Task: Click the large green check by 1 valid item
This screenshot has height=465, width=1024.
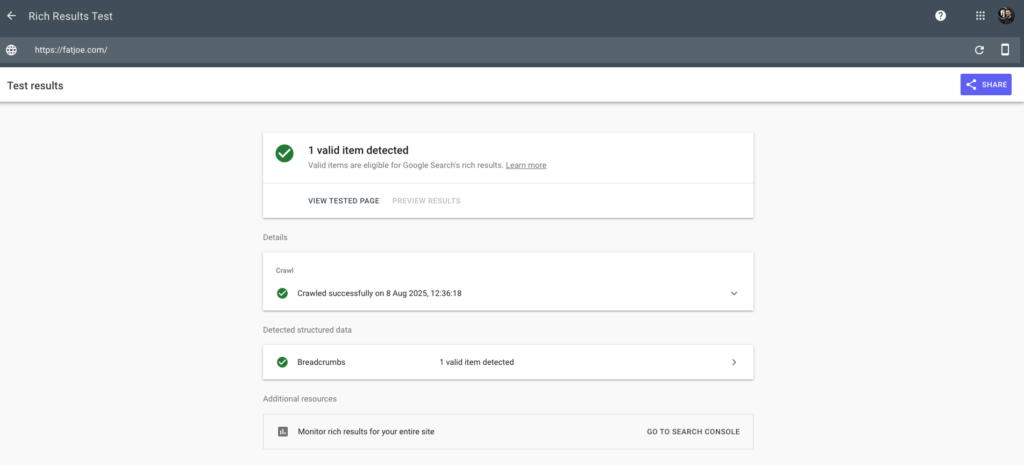Action: (x=284, y=153)
